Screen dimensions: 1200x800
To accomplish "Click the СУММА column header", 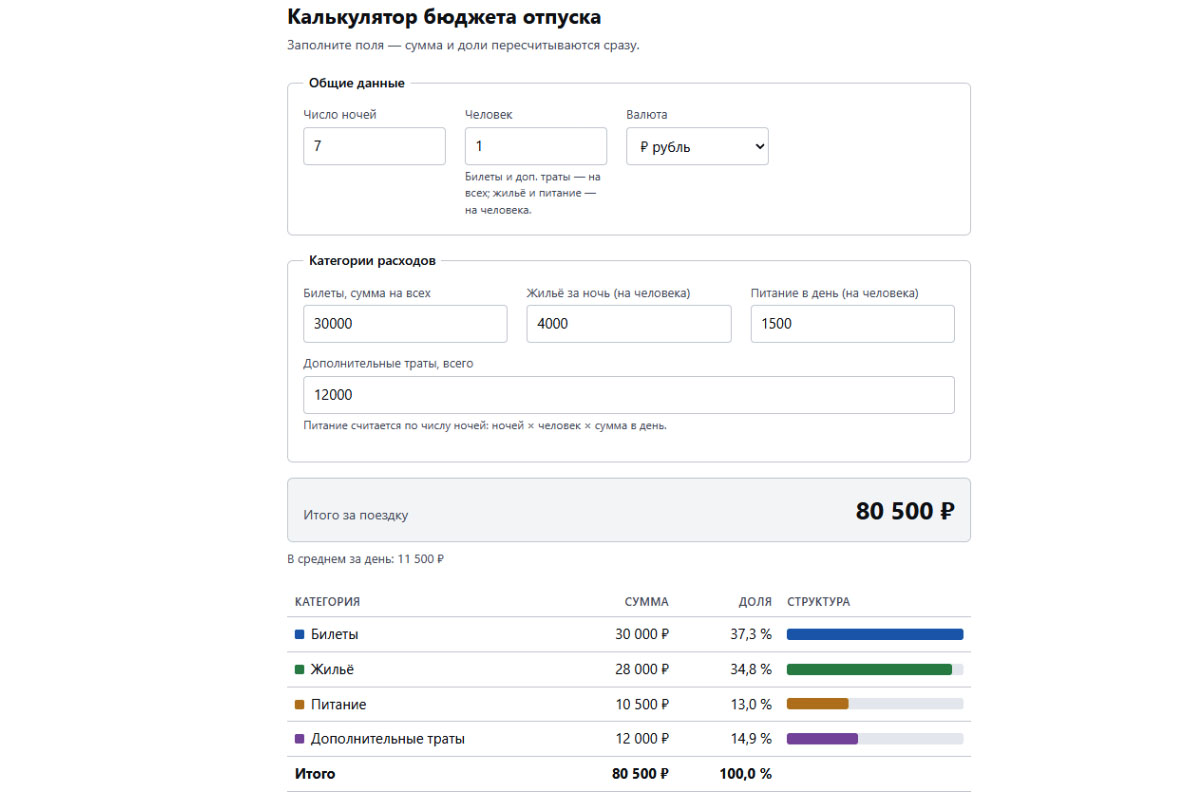I will pyautogui.click(x=647, y=602).
